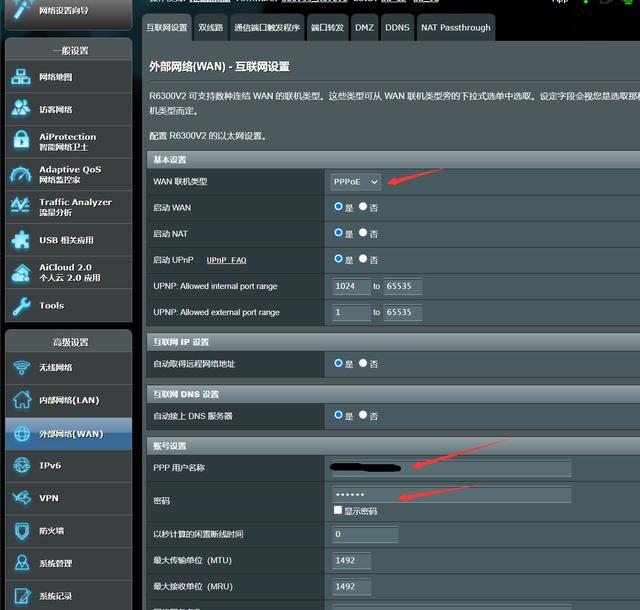
Task: Switch to 互联网设置 tab
Action: pyautogui.click(x=167, y=28)
